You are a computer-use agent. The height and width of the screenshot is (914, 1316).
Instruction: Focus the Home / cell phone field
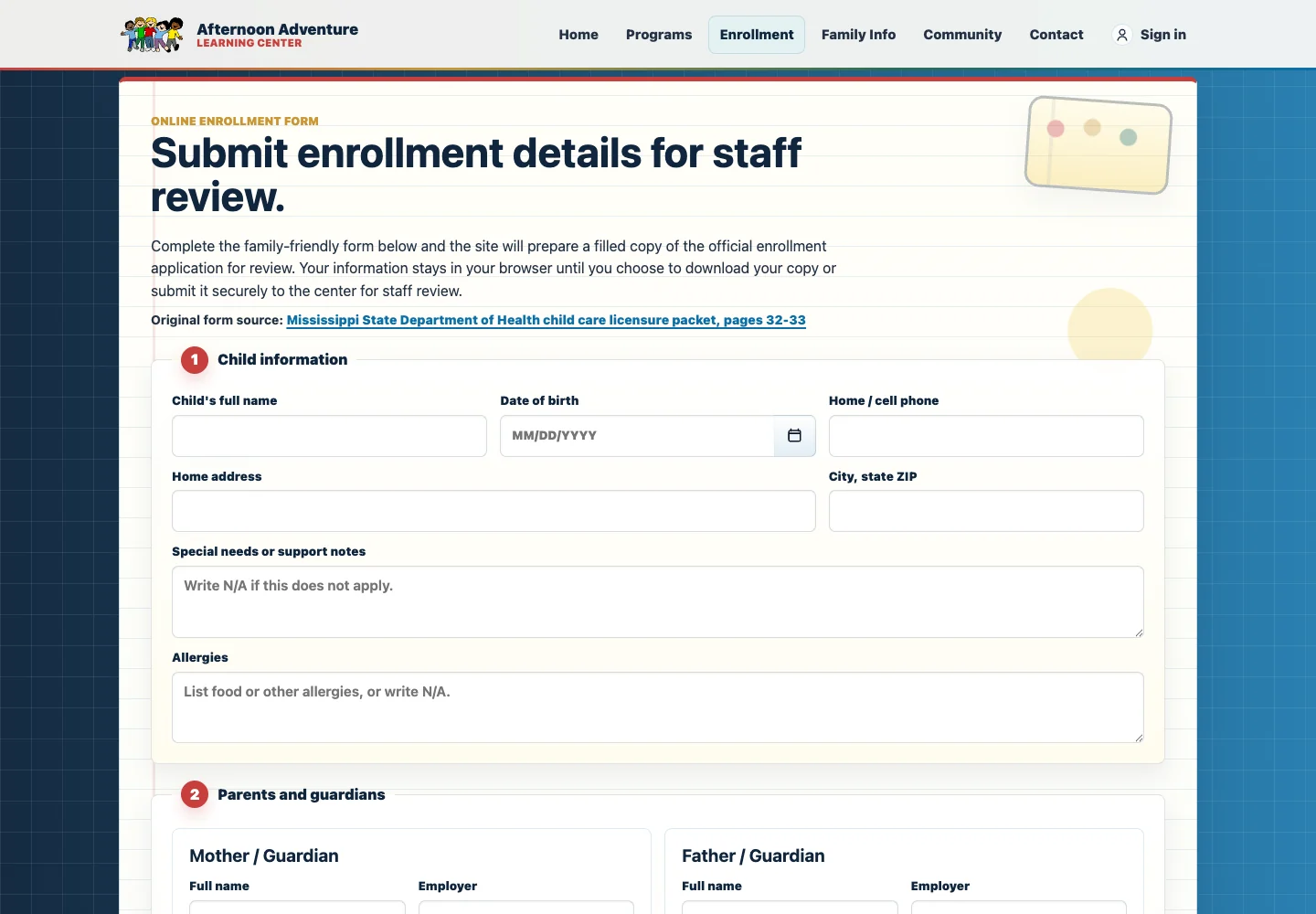[x=986, y=436]
